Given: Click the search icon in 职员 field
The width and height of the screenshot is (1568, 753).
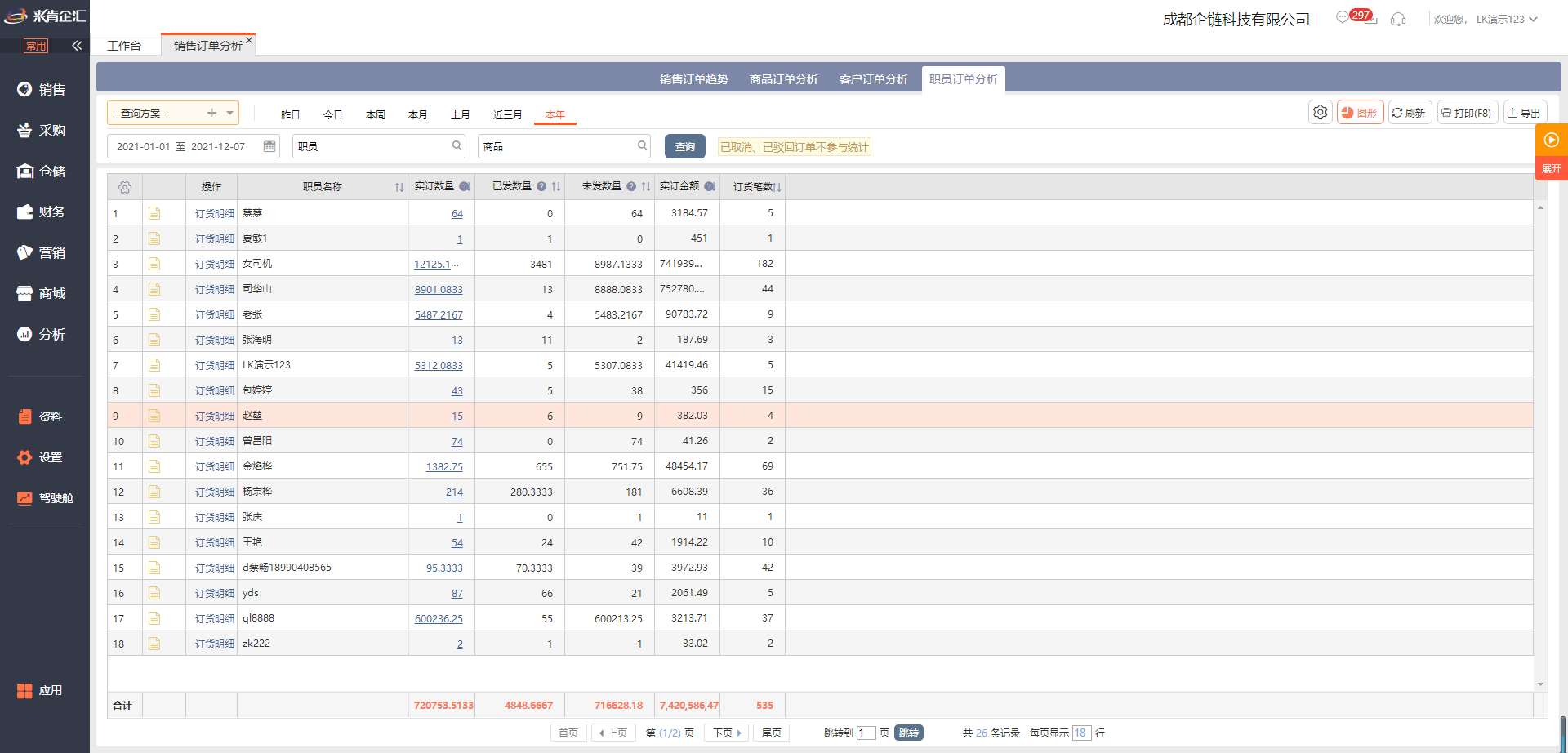Looking at the screenshot, I should click(457, 146).
